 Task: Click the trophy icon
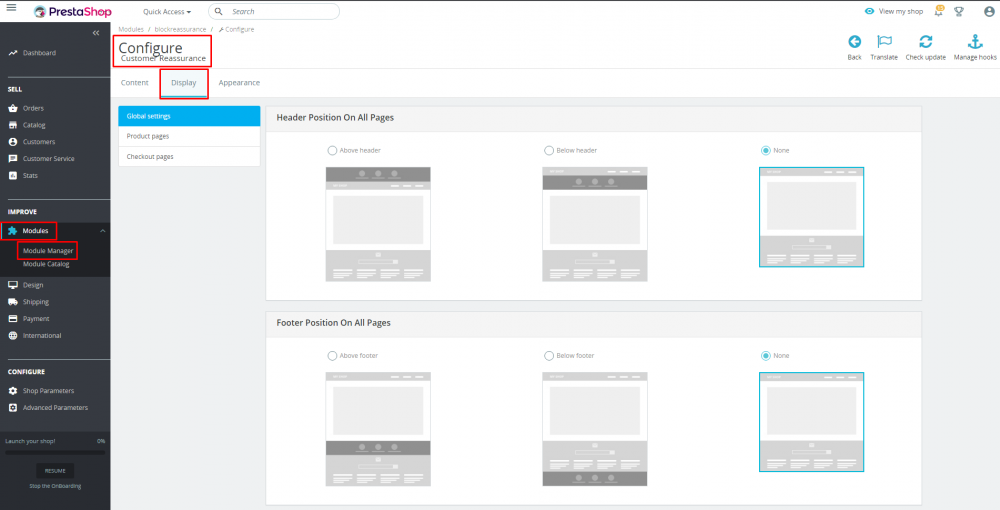959,11
